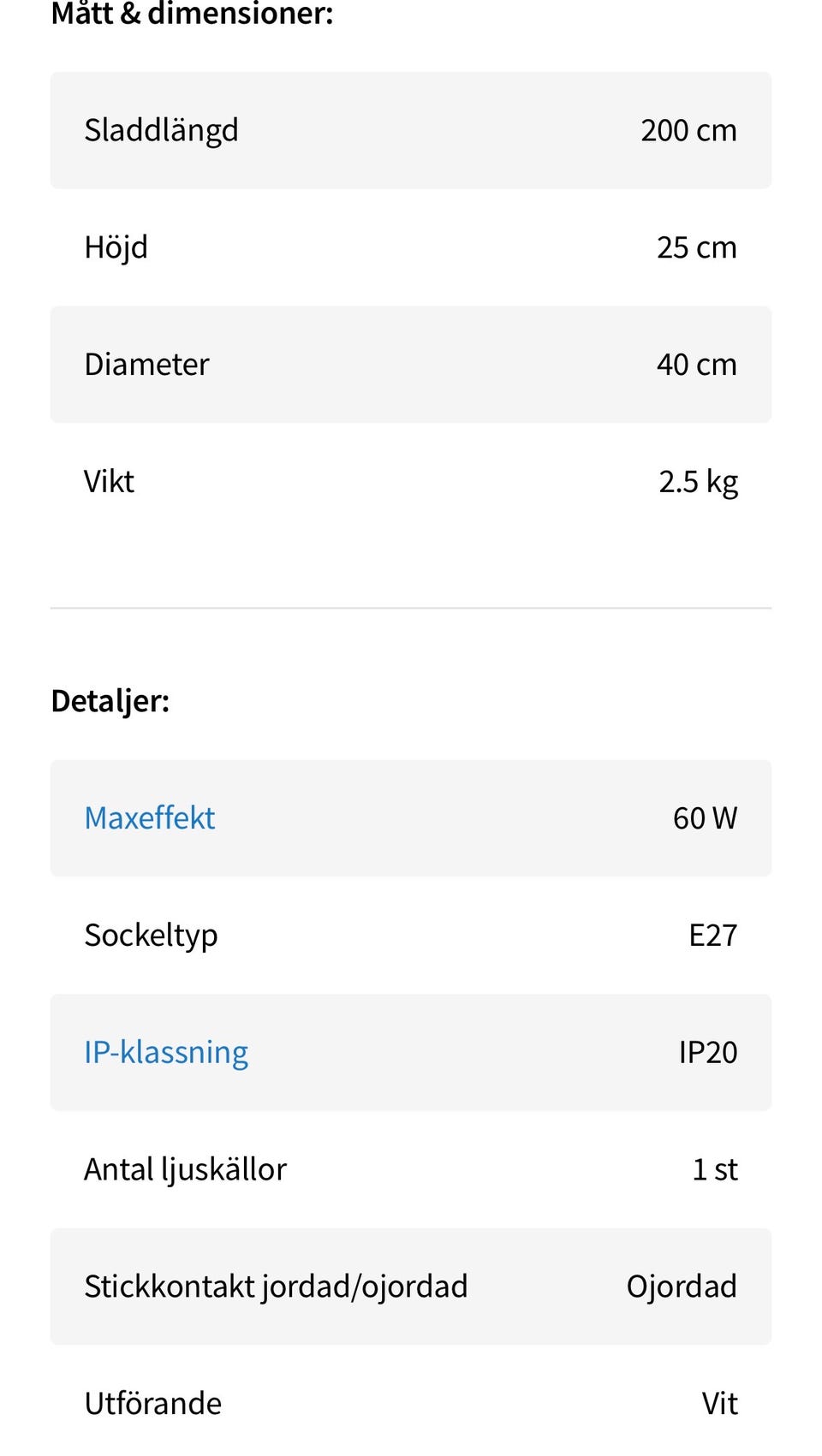Click the Utförande label

[x=152, y=1404]
